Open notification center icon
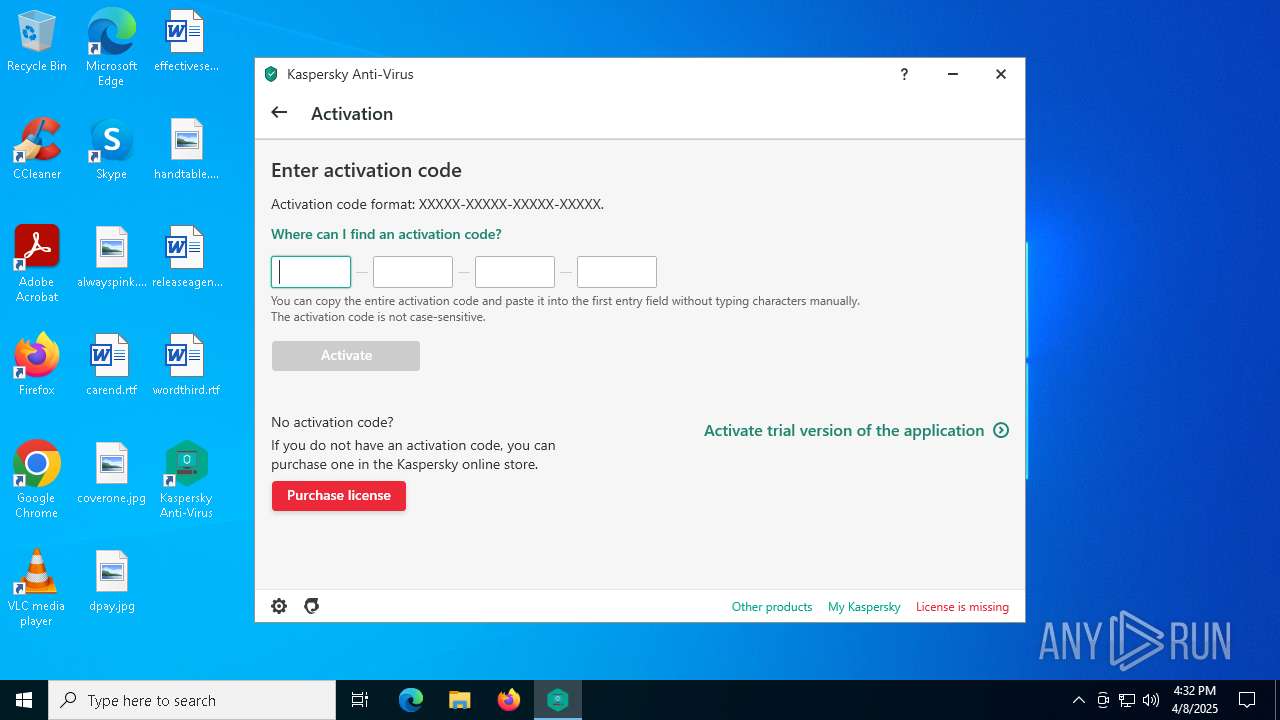This screenshot has height=720, width=1280. point(1247,700)
